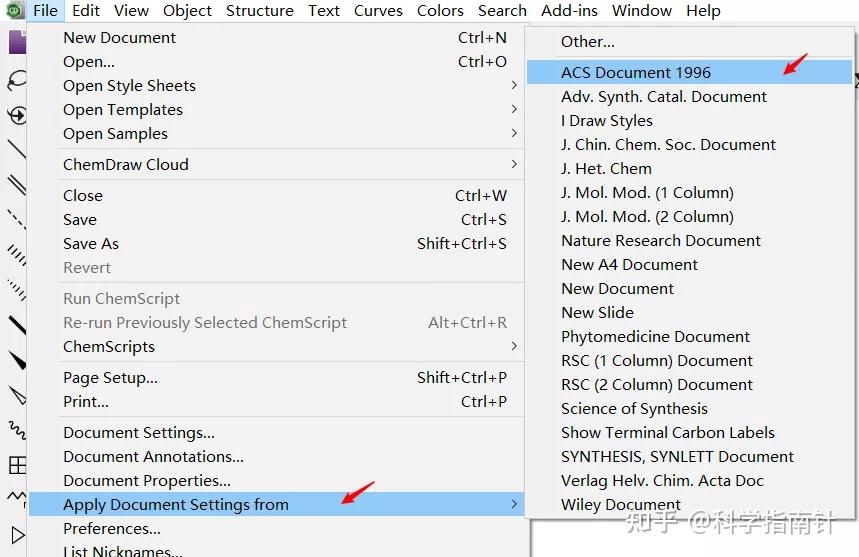859x557 pixels.
Task: Apply Nature Research Document settings
Action: click(x=661, y=241)
